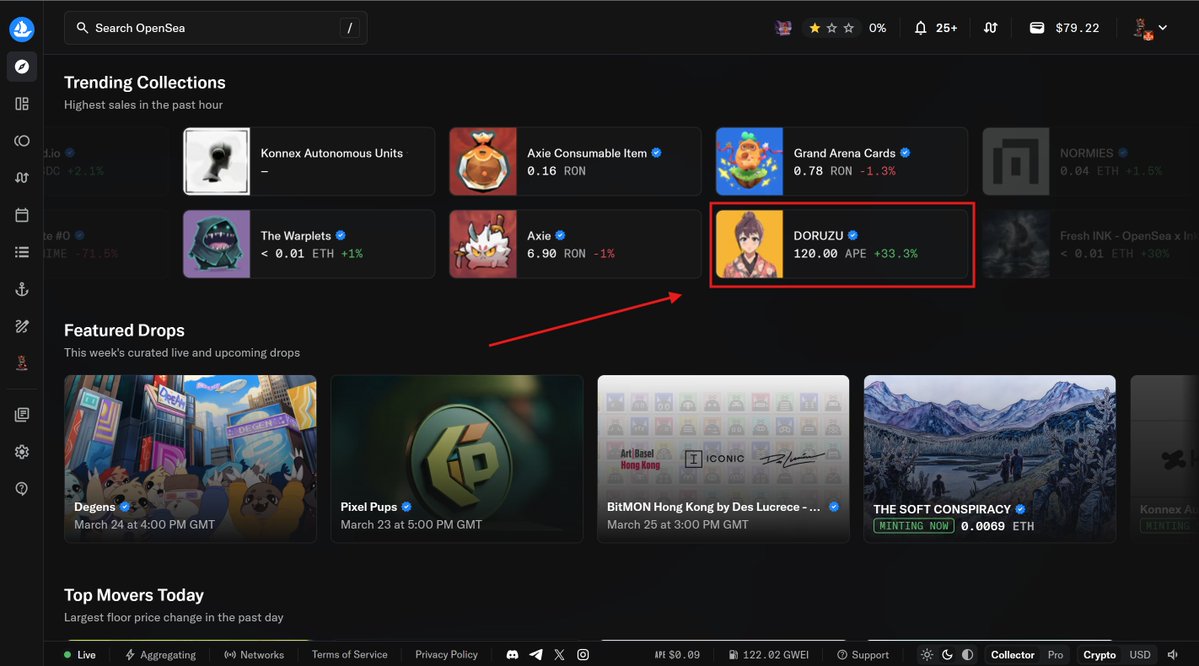Open Support in the footer
The image size is (1199, 666).
(x=863, y=655)
